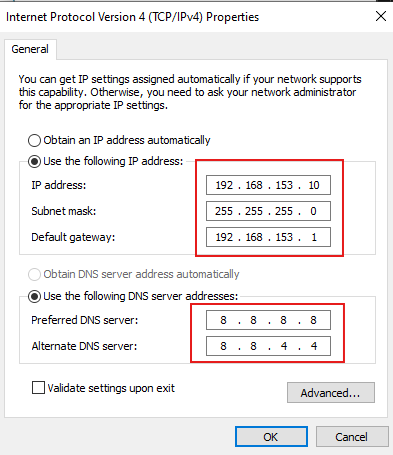Click last octet of Preferred DNS server

pos(313,320)
